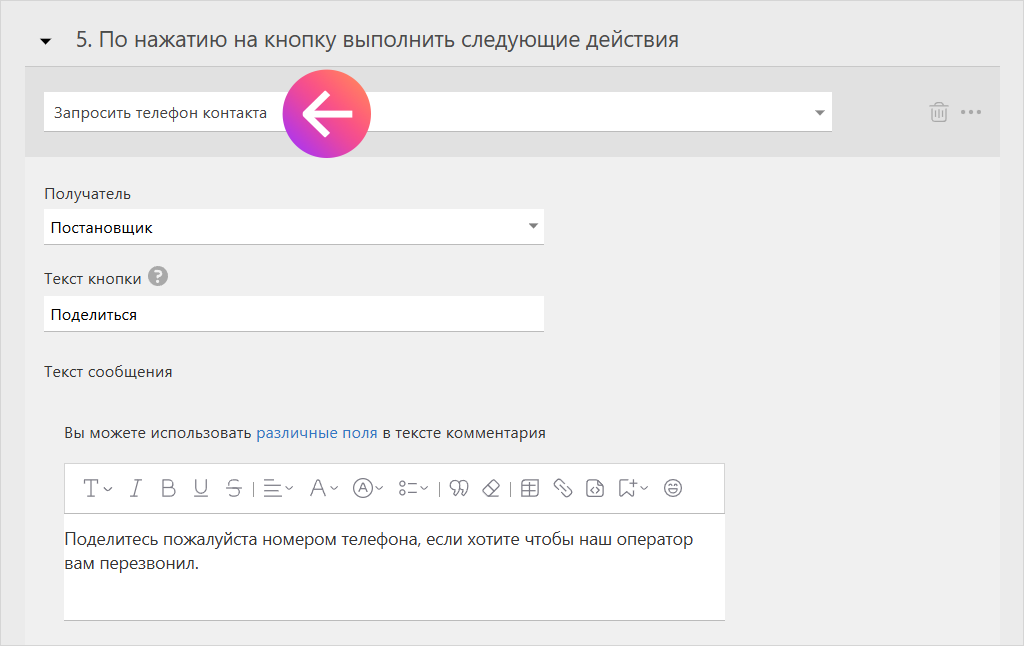
Task: Collapse section 5 using the triangle arrow
Action: (x=45, y=42)
